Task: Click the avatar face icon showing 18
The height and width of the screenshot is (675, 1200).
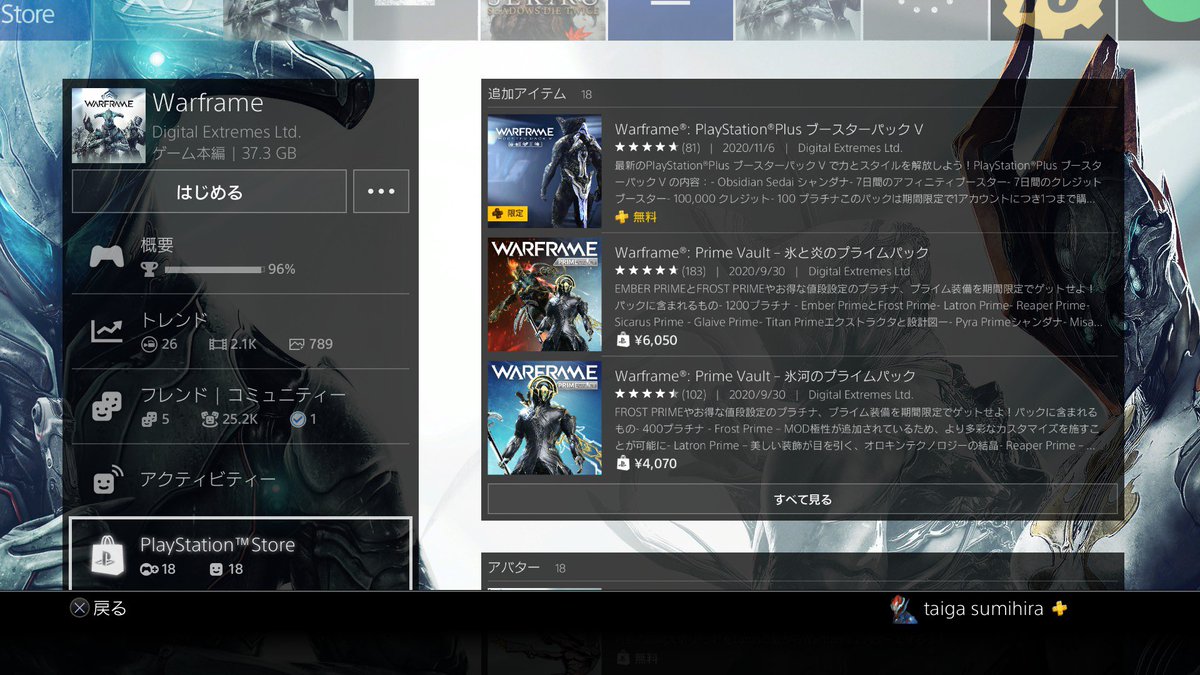Action: coord(216,569)
